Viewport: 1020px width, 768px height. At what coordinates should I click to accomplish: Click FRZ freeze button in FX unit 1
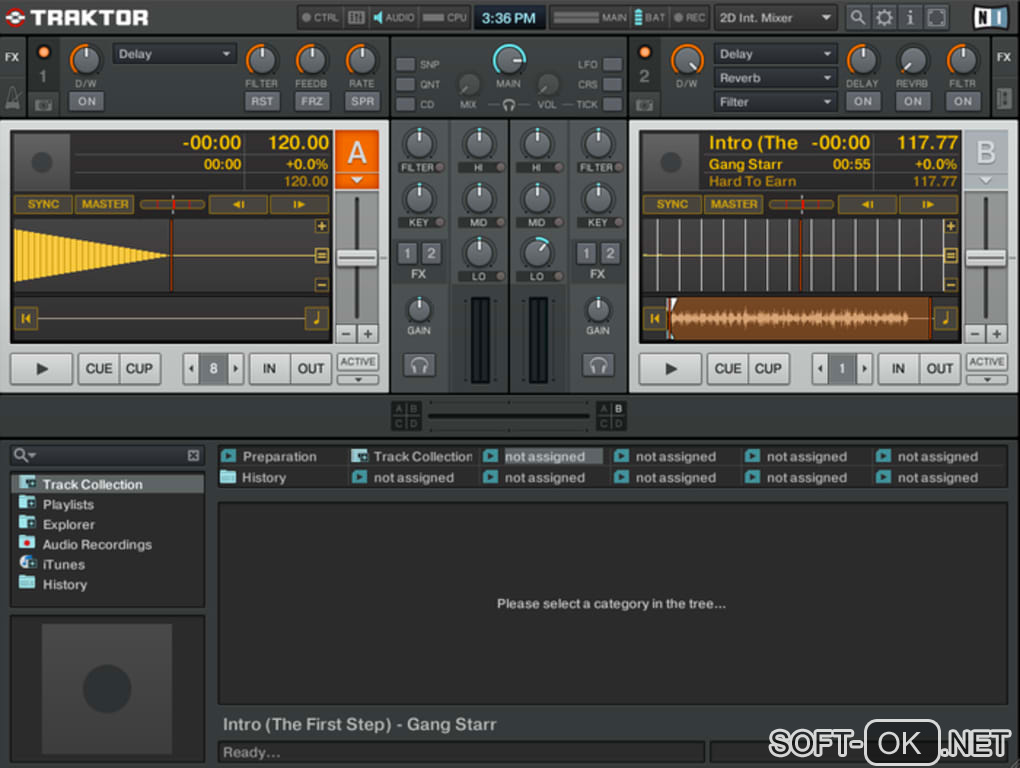(x=312, y=101)
